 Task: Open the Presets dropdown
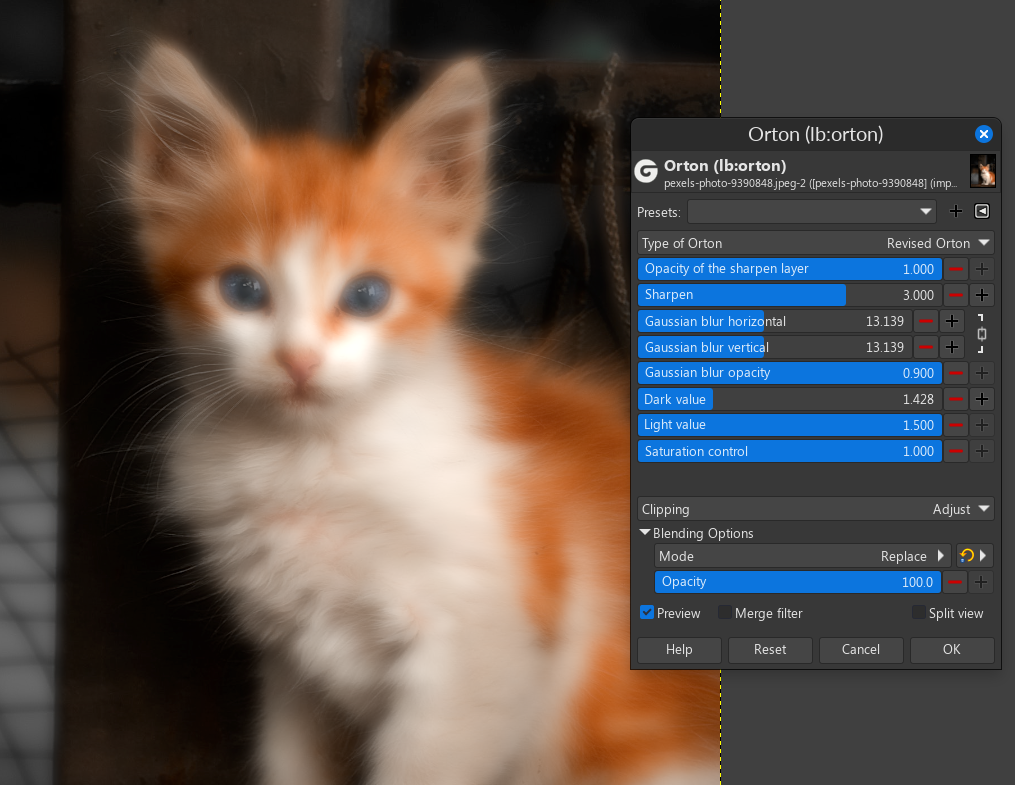click(x=812, y=212)
